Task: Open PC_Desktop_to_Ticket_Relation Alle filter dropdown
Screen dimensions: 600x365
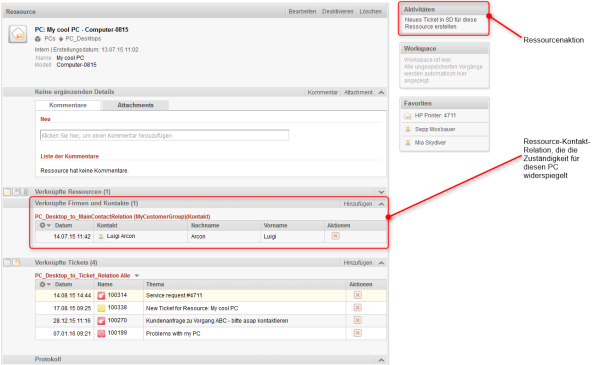Action: [137, 275]
